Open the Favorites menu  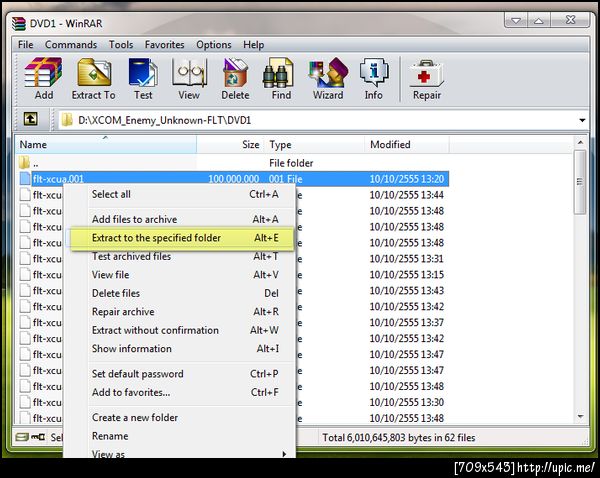(x=165, y=45)
